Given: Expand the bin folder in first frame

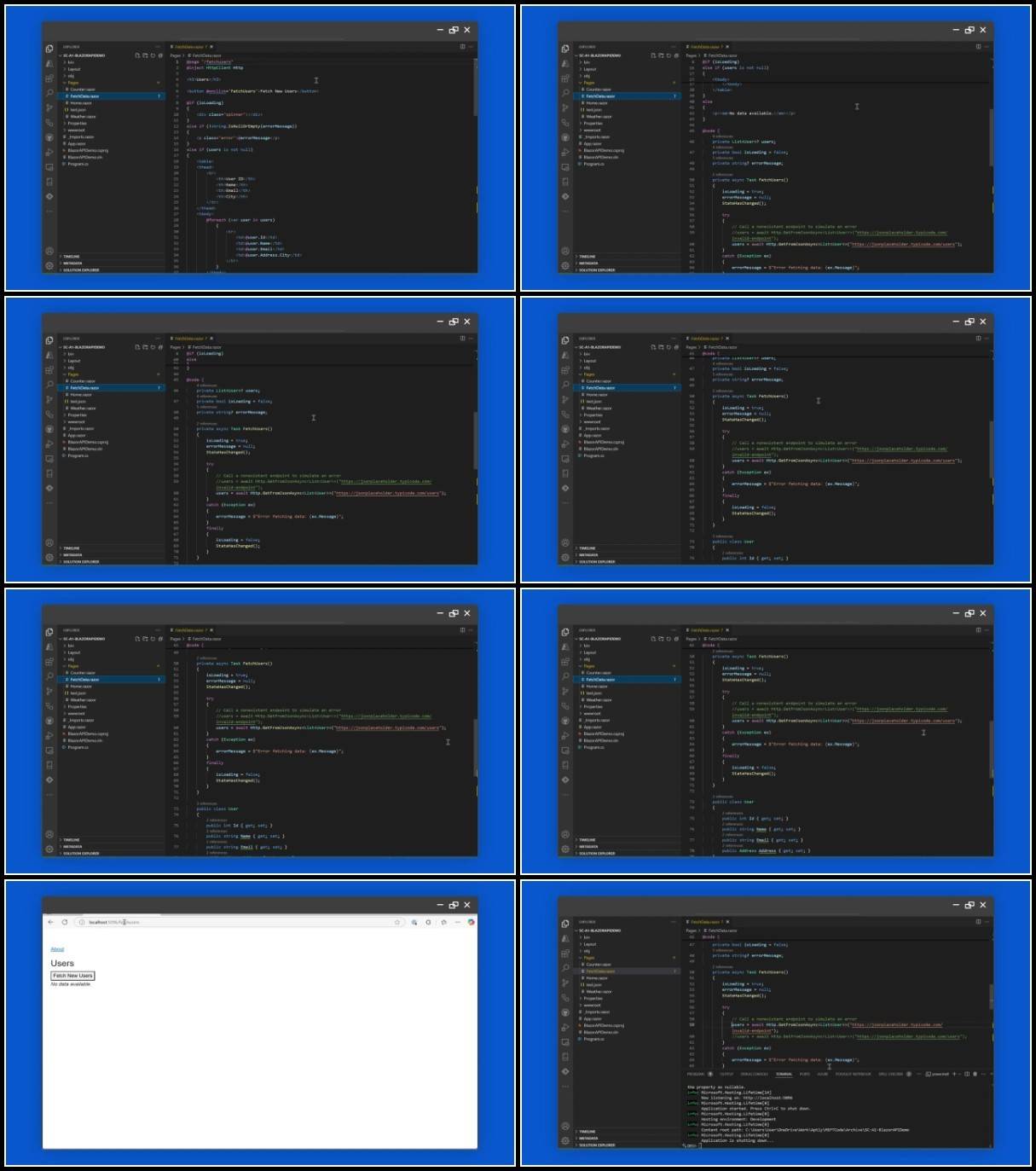Looking at the screenshot, I should [113, 62].
